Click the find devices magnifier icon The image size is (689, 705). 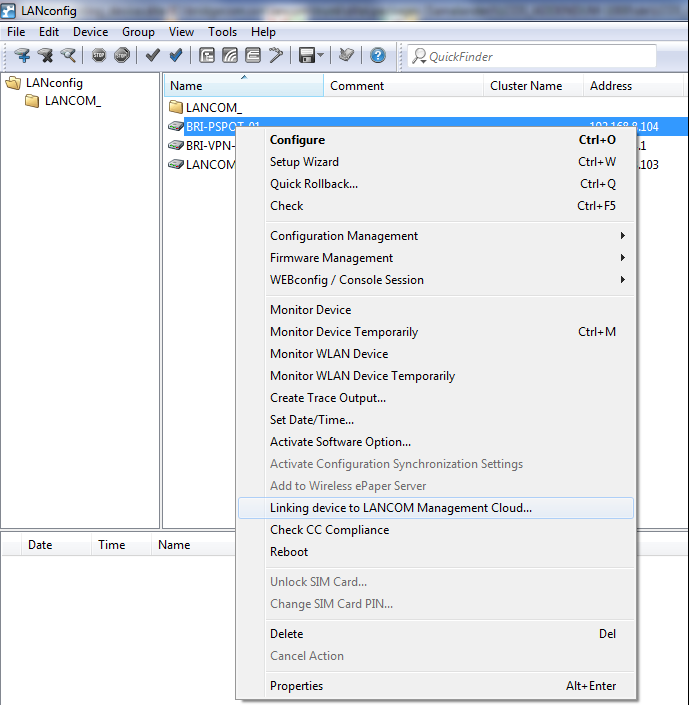(x=68, y=56)
